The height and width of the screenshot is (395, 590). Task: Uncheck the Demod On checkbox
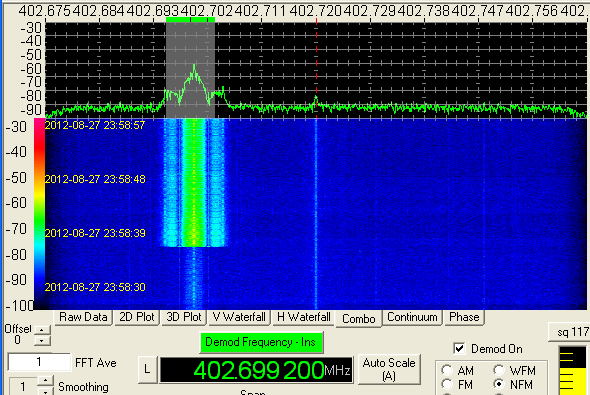click(459, 349)
